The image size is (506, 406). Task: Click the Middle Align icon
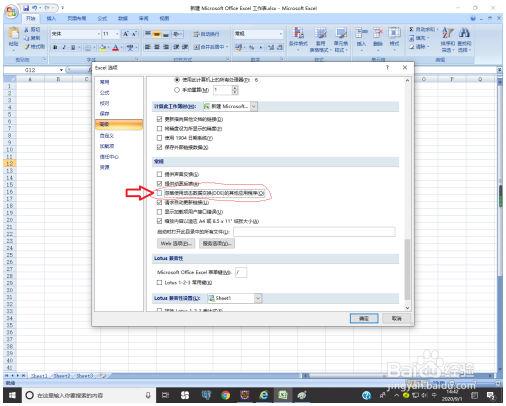(x=156, y=34)
